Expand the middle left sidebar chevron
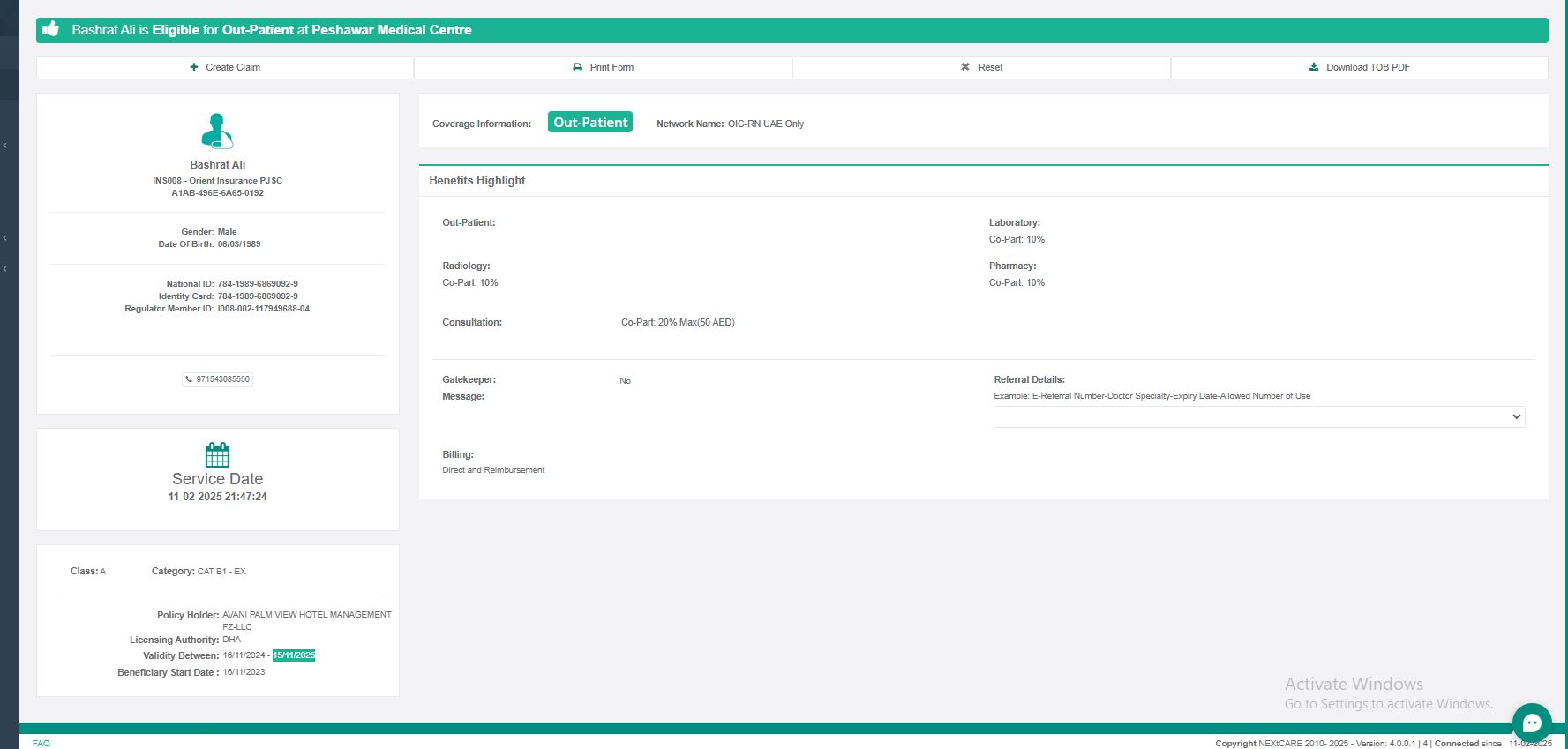1568x749 pixels. coord(5,238)
